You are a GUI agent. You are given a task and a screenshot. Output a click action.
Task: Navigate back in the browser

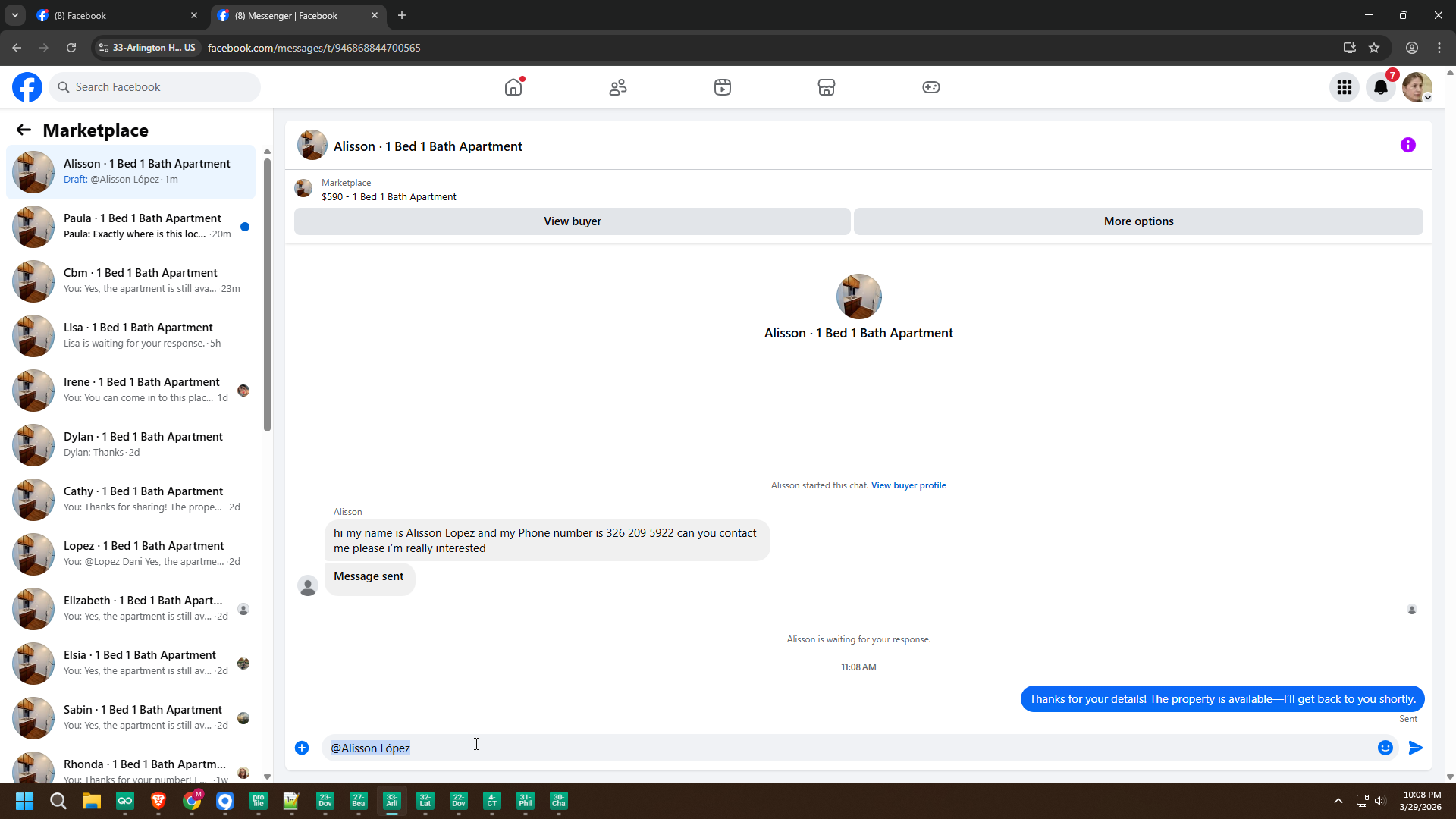pos(17,48)
